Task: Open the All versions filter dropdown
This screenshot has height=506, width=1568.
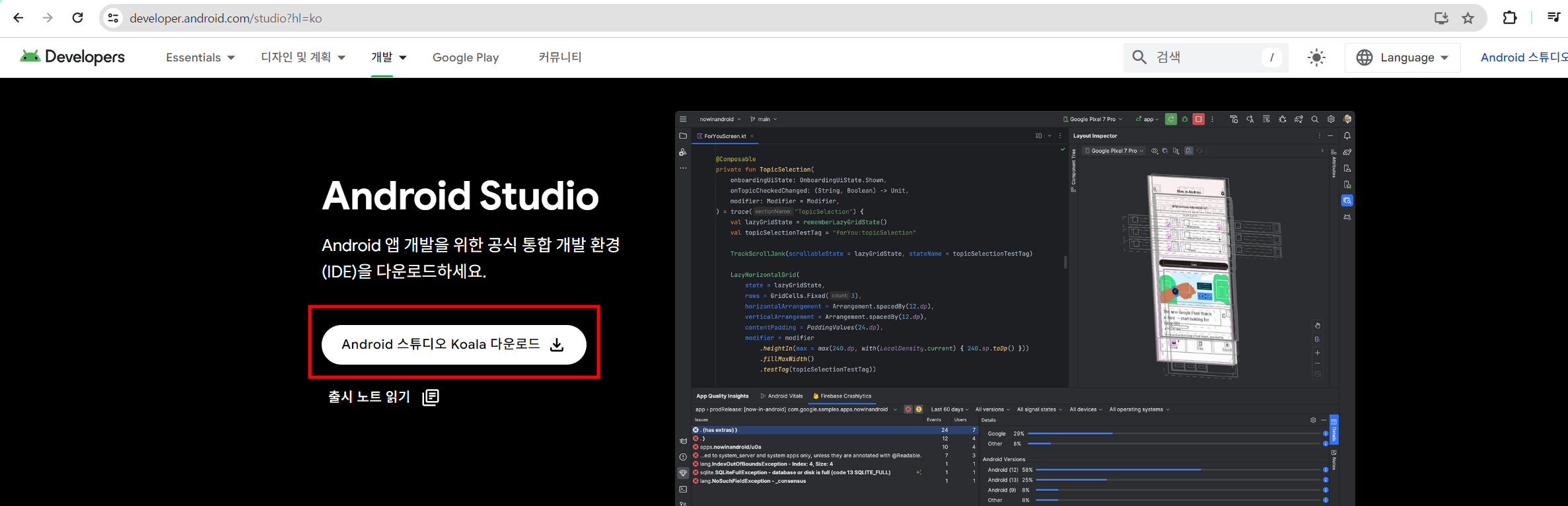Action: click(x=992, y=410)
